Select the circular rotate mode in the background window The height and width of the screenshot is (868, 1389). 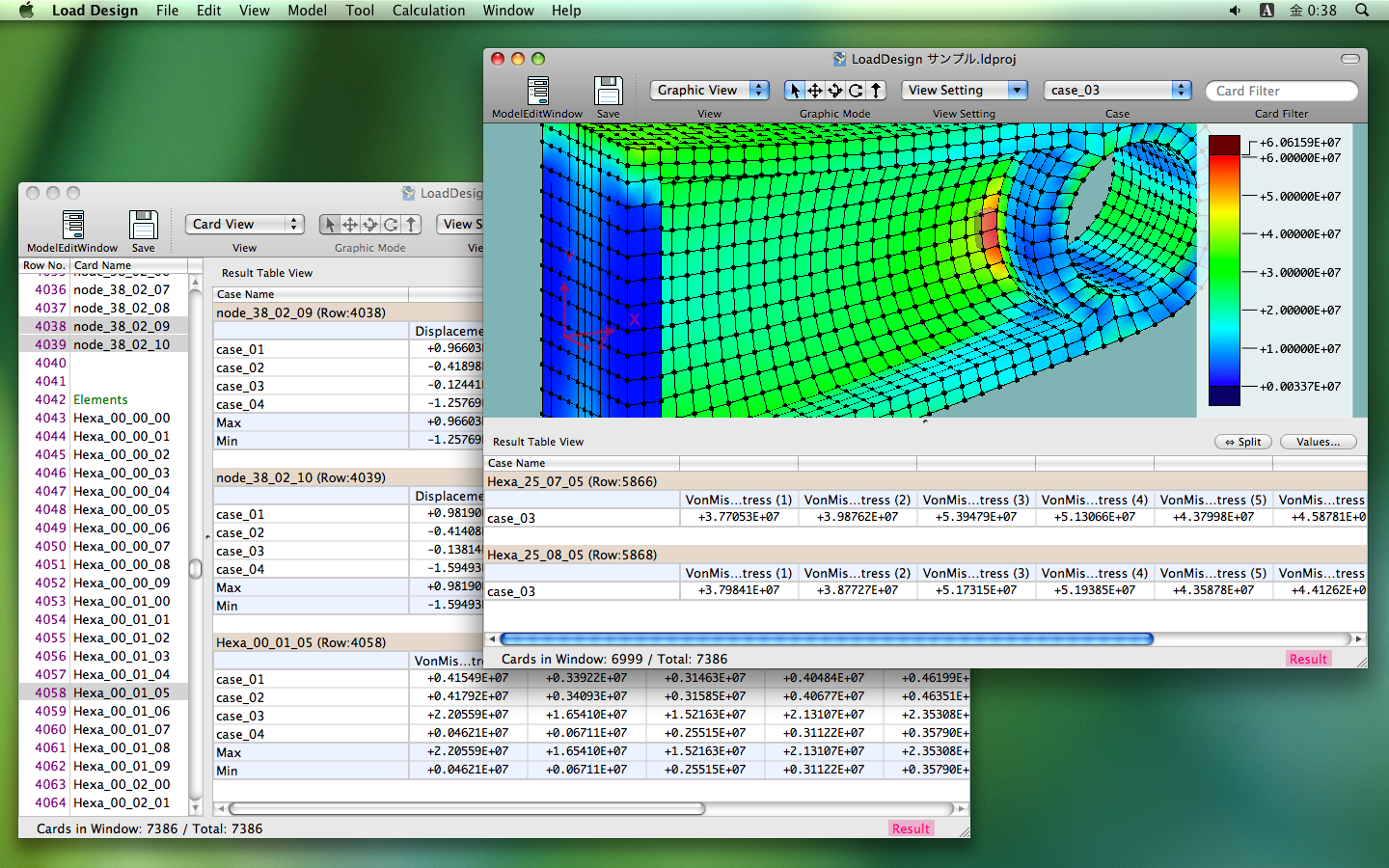pyautogui.click(x=391, y=224)
